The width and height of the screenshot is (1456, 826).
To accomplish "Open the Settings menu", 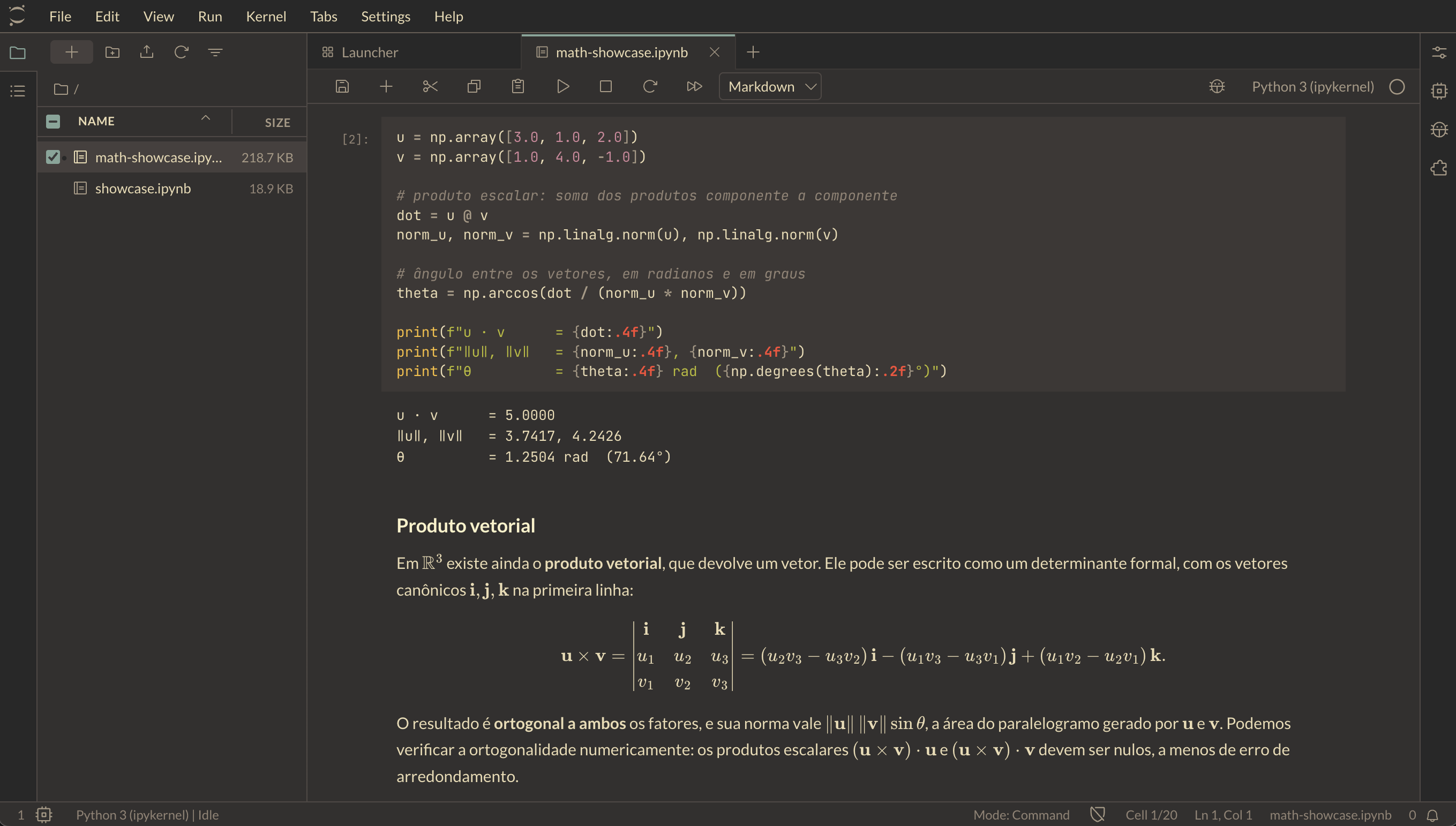I will (x=386, y=16).
